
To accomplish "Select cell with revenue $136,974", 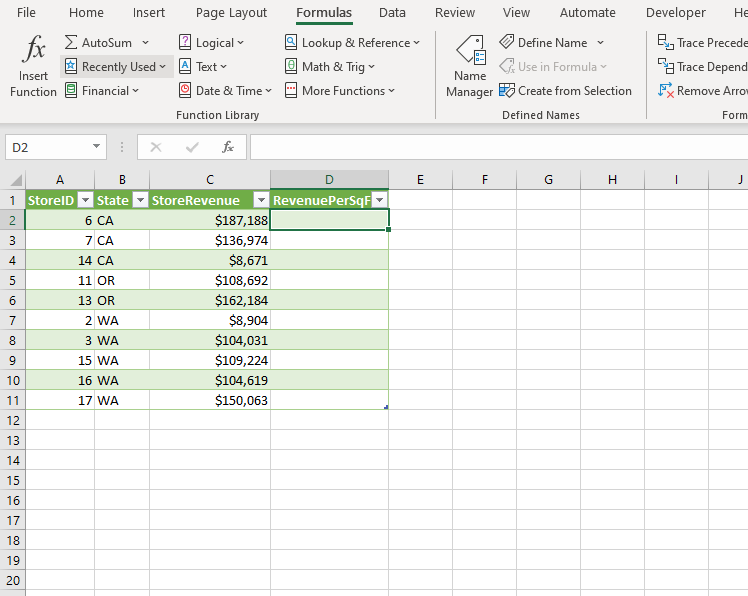I will coord(210,240).
